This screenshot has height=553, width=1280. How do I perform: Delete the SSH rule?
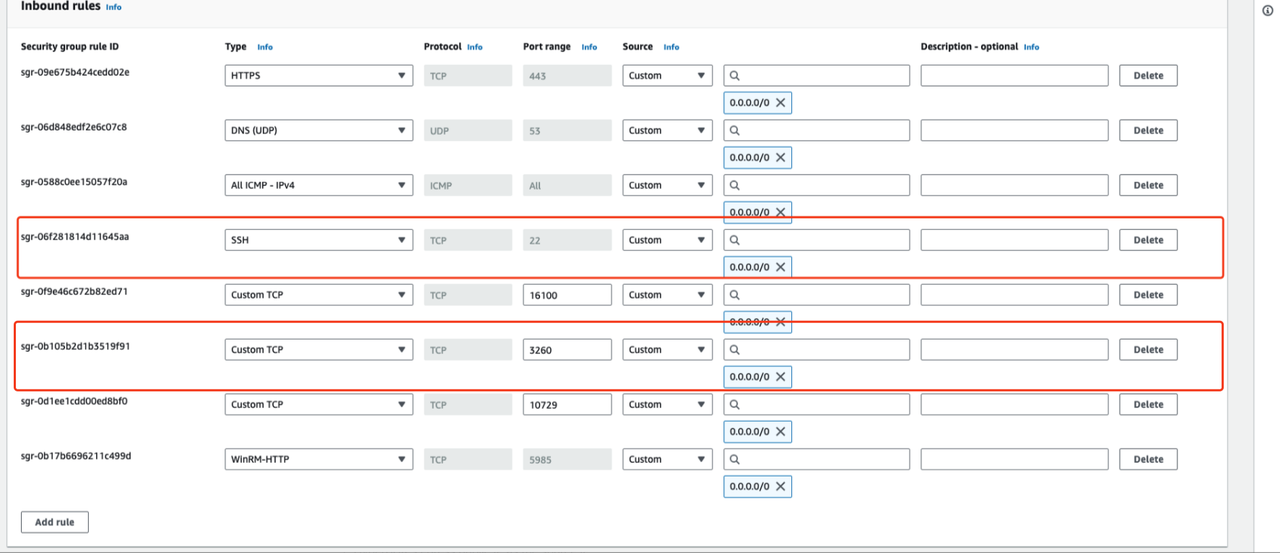1148,240
